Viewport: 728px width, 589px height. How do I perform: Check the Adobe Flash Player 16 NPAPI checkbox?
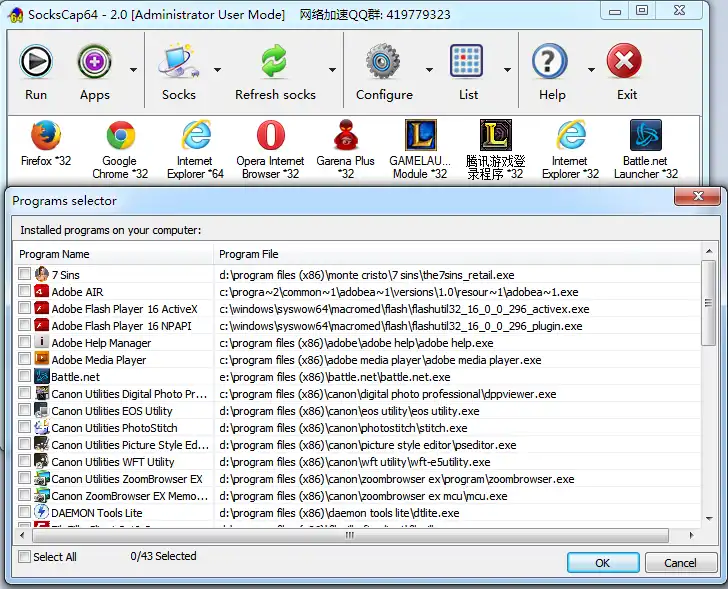tap(24, 325)
